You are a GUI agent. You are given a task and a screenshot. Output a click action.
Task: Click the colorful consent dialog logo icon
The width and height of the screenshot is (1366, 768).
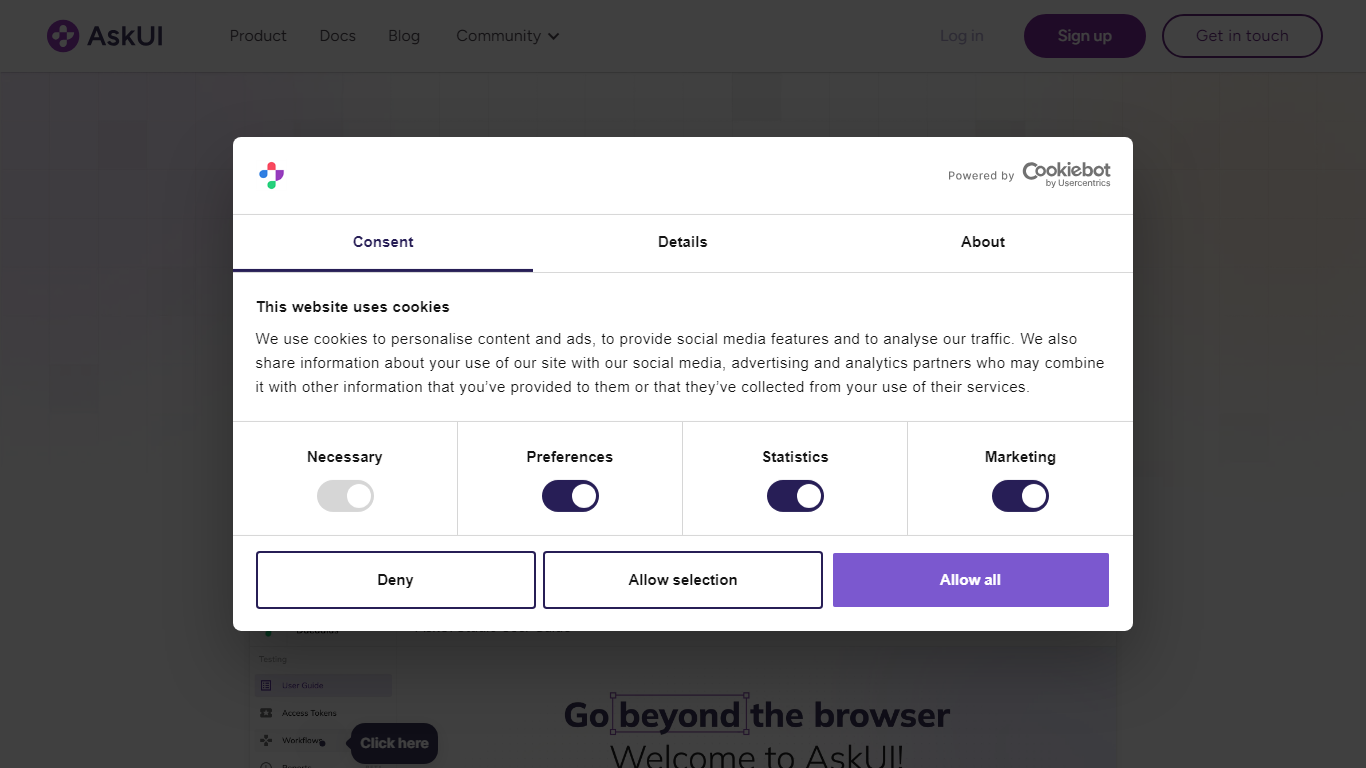[272, 175]
